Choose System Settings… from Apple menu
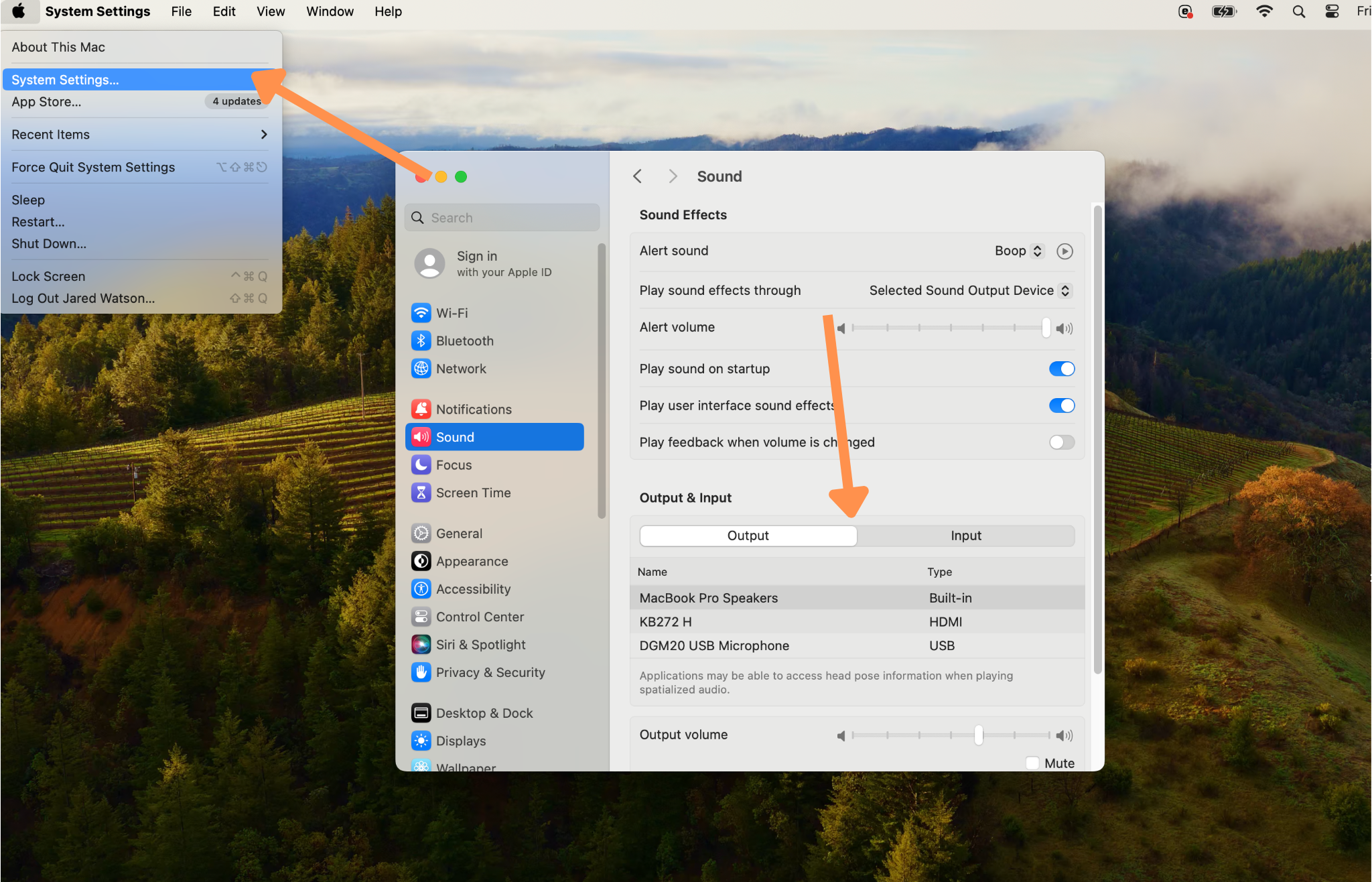 coord(141,80)
